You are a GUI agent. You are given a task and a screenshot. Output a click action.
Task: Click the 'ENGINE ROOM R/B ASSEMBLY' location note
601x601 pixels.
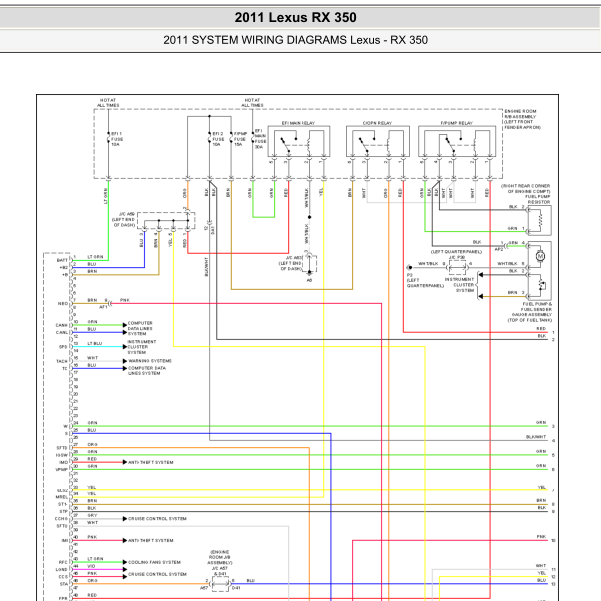coord(522,119)
